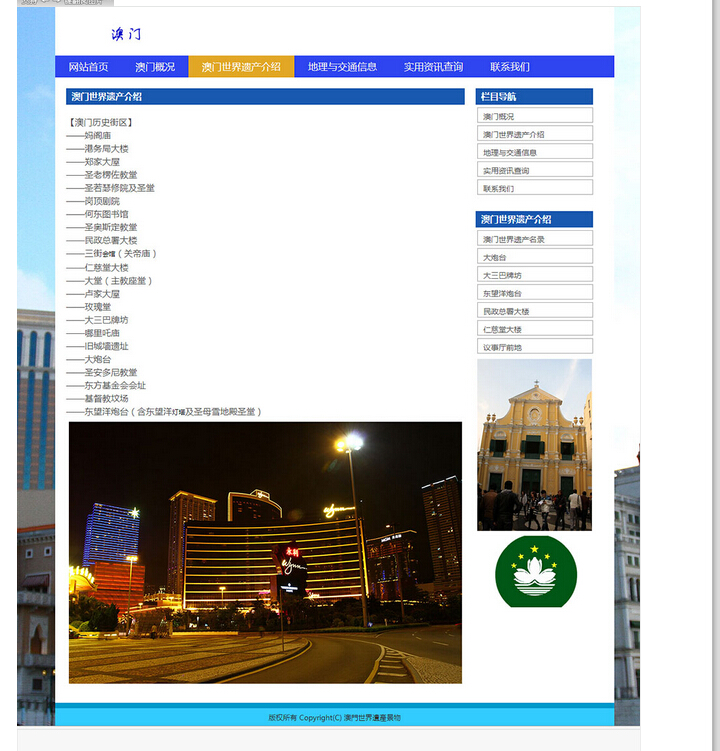
Task: Click the Macau night skyline photo
Action: [265, 552]
